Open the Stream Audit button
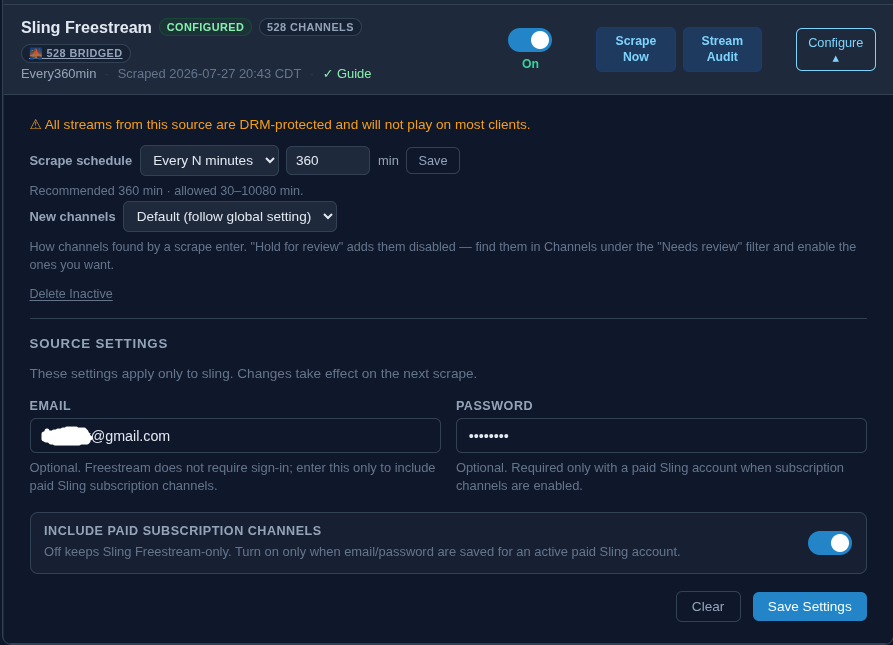The image size is (893, 645). pyautogui.click(x=722, y=49)
